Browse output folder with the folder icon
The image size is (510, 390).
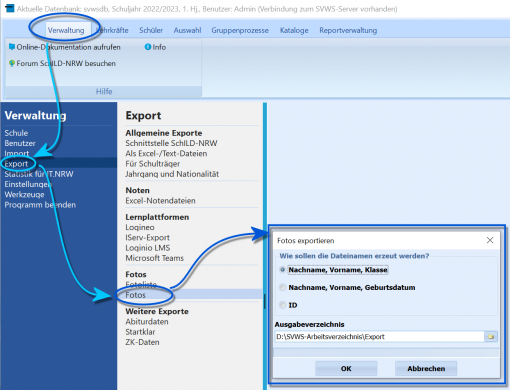[x=491, y=337]
